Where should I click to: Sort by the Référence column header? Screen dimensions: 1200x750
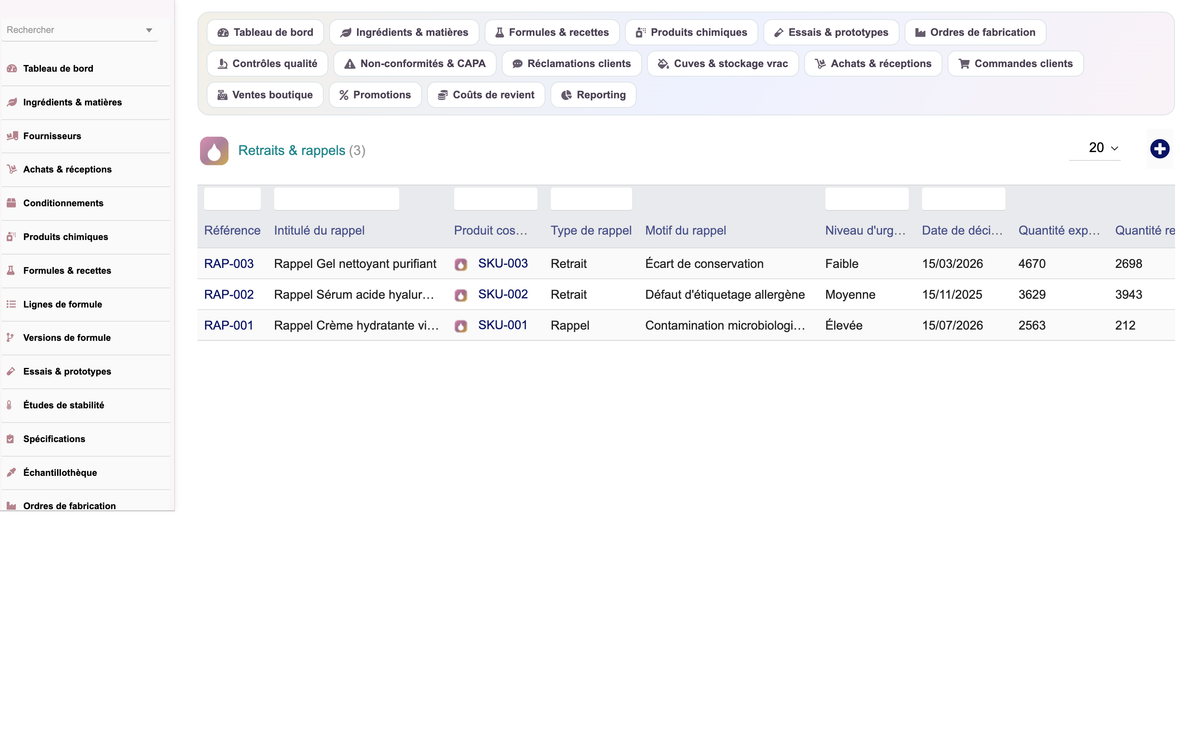232,231
